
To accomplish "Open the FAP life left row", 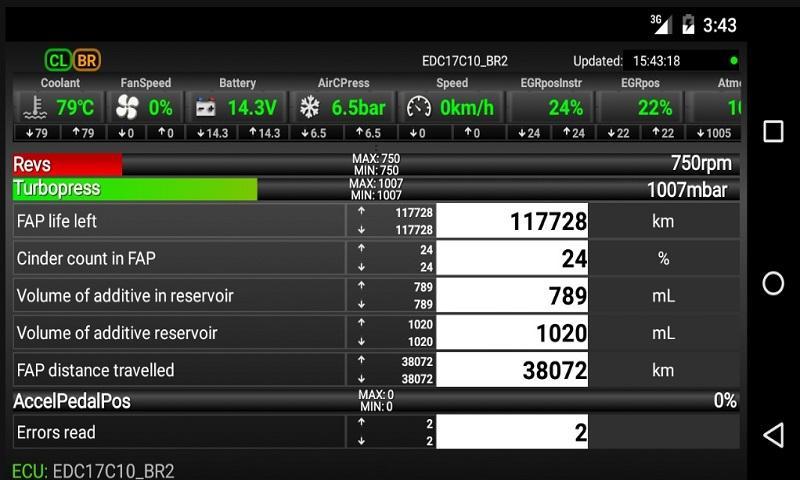I will pos(377,220).
